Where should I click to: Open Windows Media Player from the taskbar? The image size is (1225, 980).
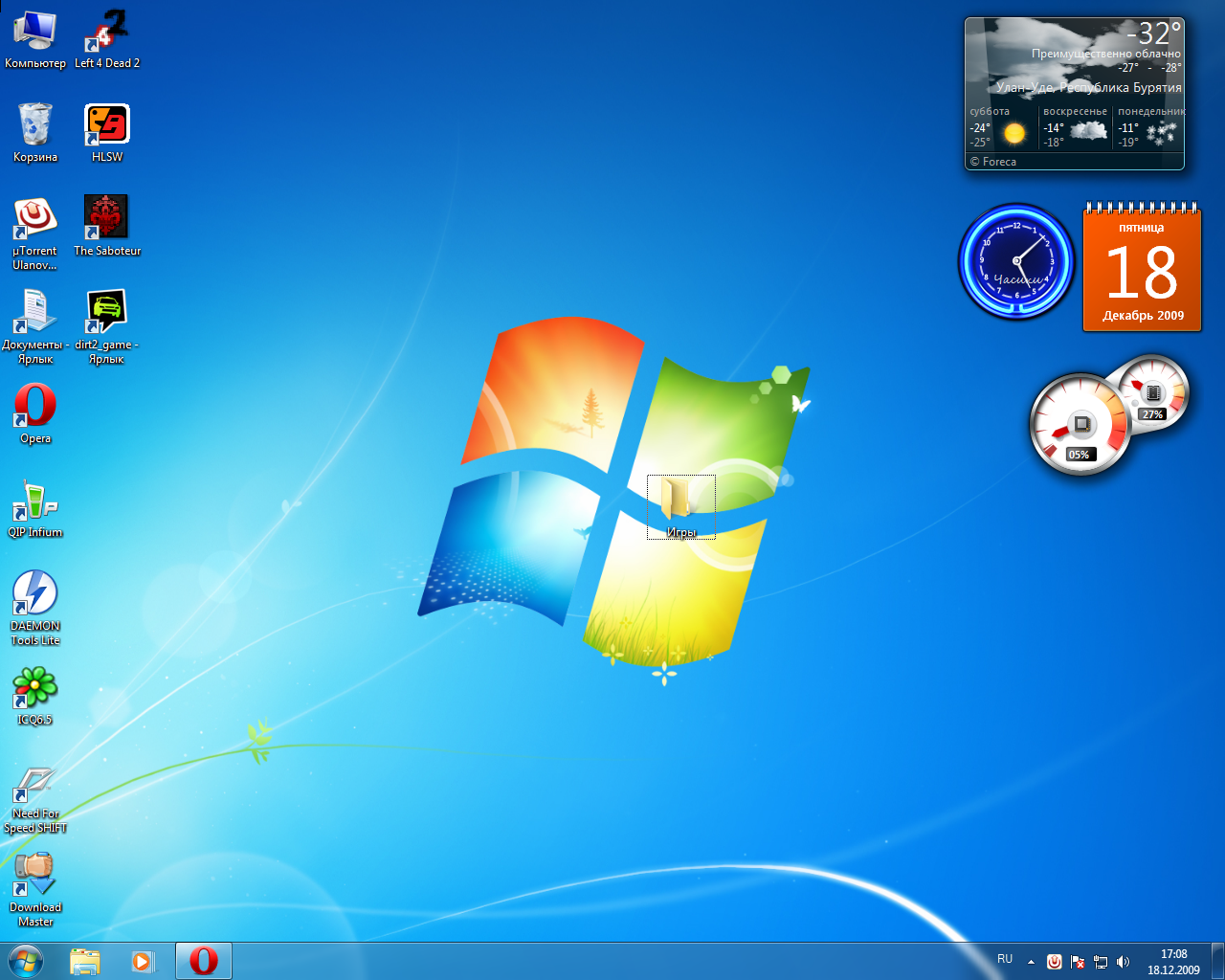(145, 961)
